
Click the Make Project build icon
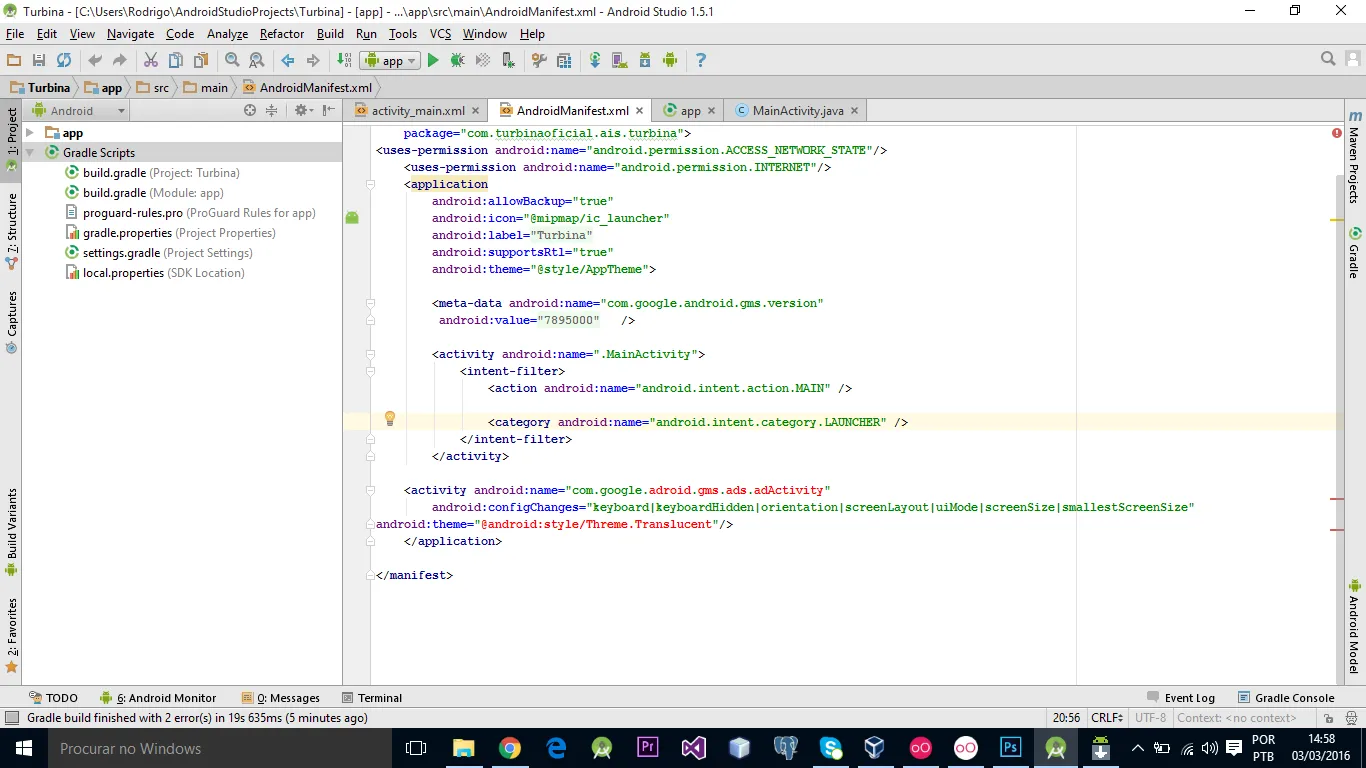point(344,61)
